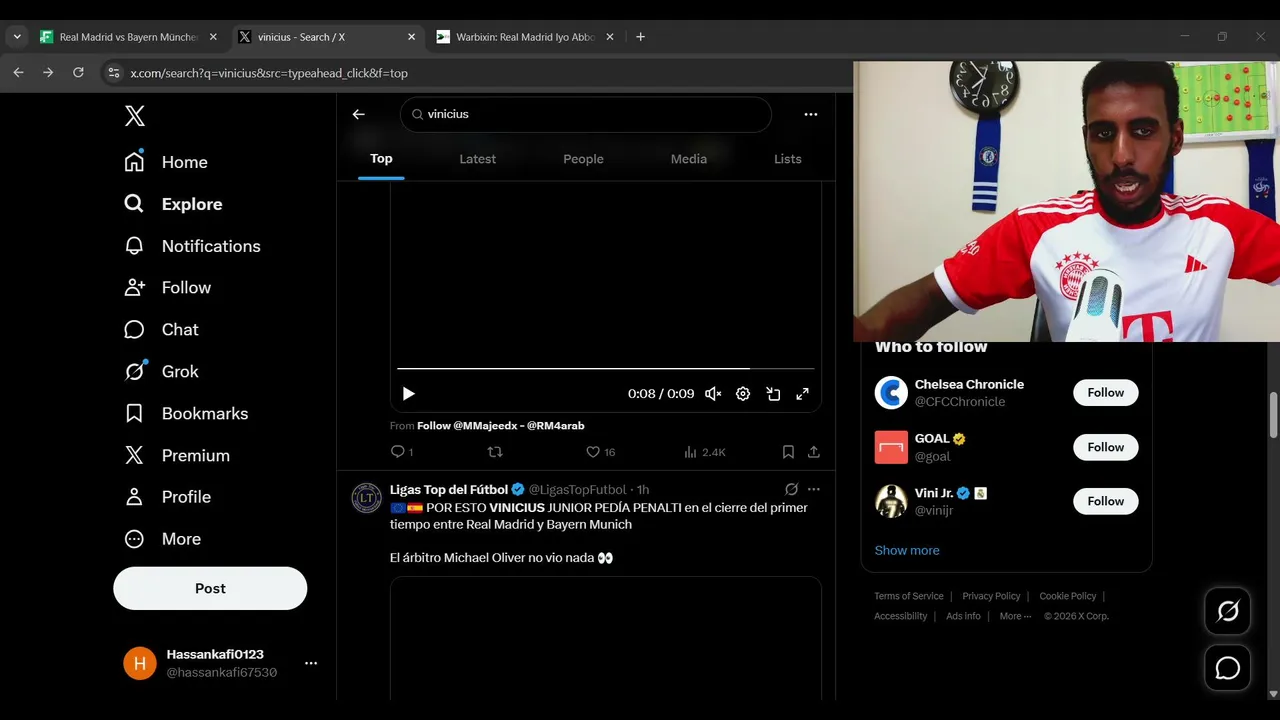Screen dimensions: 1280x720
Task: Click the back arrow beside search box
Action: click(x=359, y=114)
